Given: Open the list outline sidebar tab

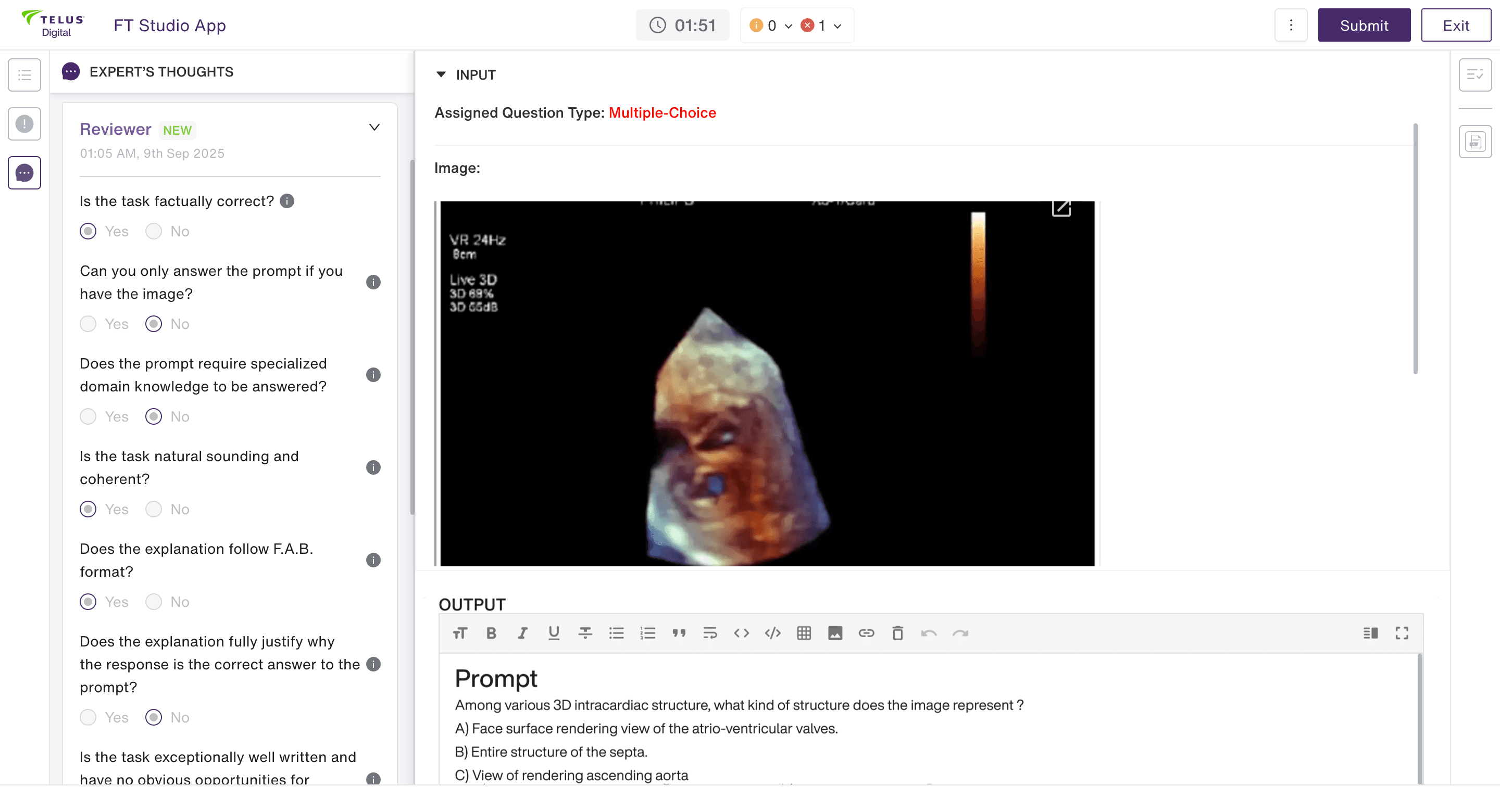Looking at the screenshot, I should [x=24, y=74].
